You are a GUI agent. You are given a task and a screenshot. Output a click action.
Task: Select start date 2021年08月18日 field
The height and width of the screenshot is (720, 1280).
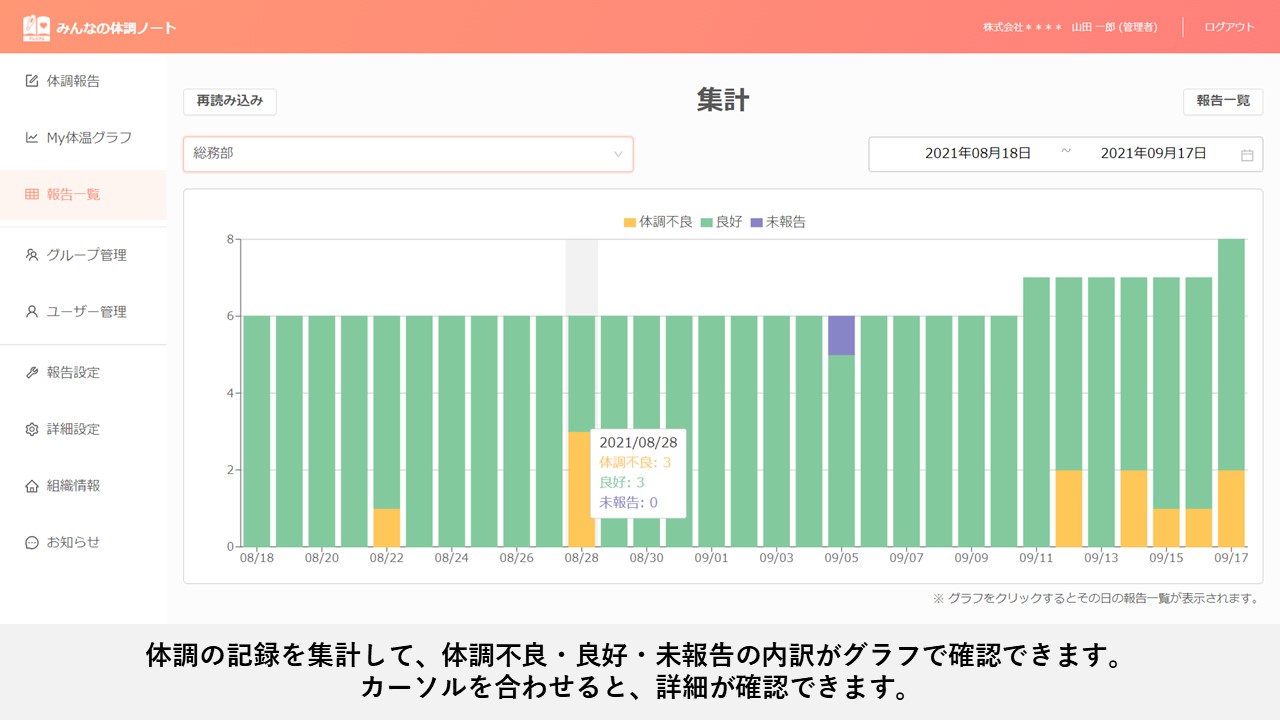(x=977, y=154)
